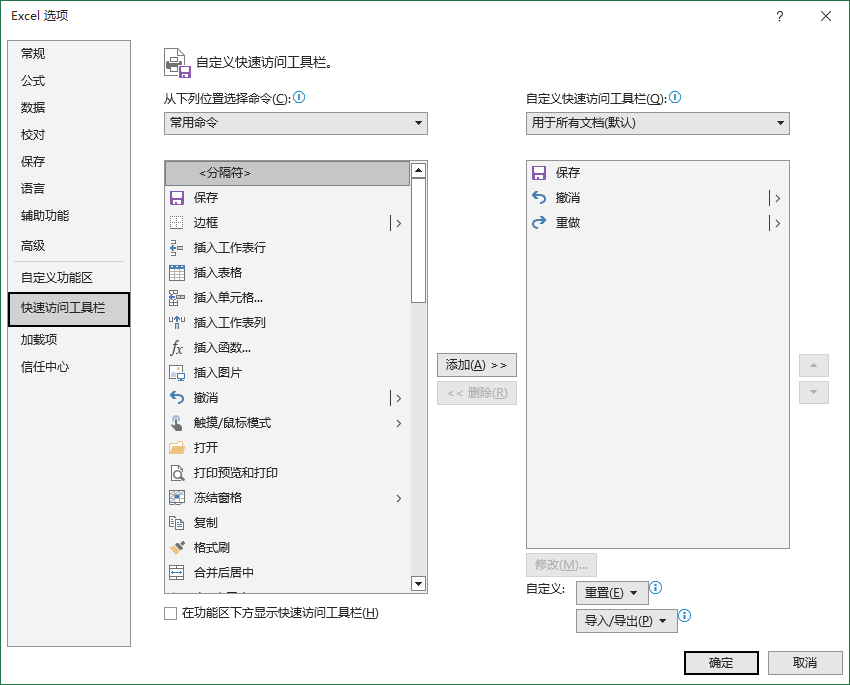The width and height of the screenshot is (850, 685).
Task: Click the command list scroll up arrow
Action: (x=418, y=171)
